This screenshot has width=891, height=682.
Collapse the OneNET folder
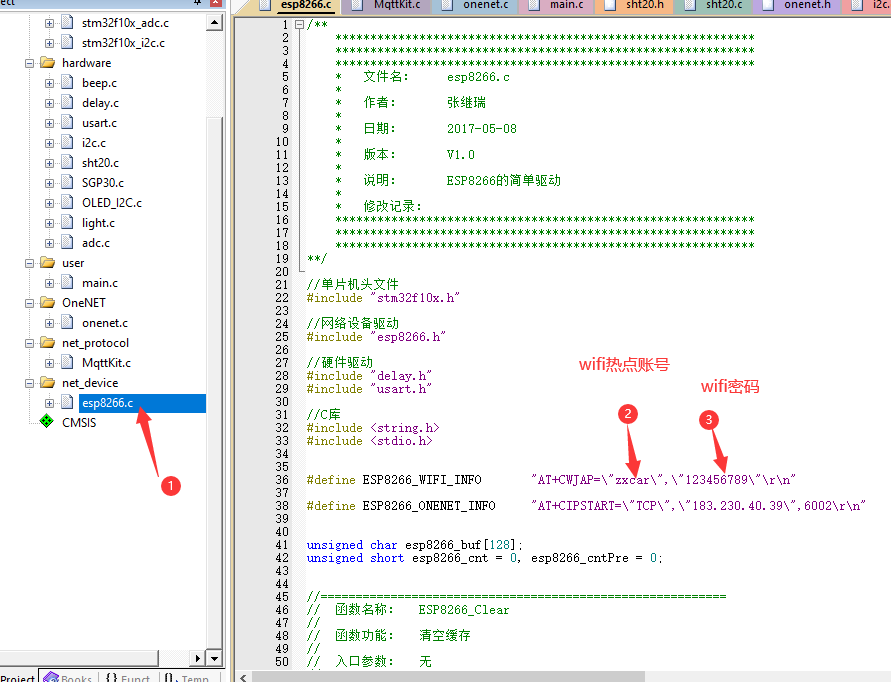(30, 303)
